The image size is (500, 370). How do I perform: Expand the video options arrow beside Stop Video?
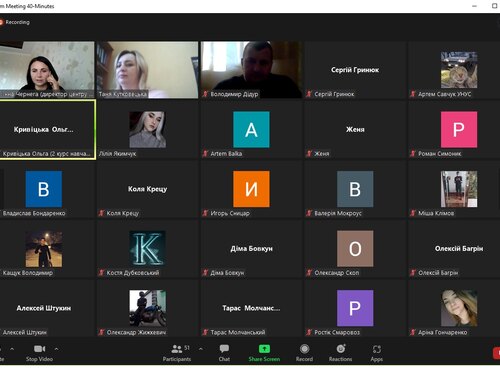pyautogui.click(x=56, y=349)
